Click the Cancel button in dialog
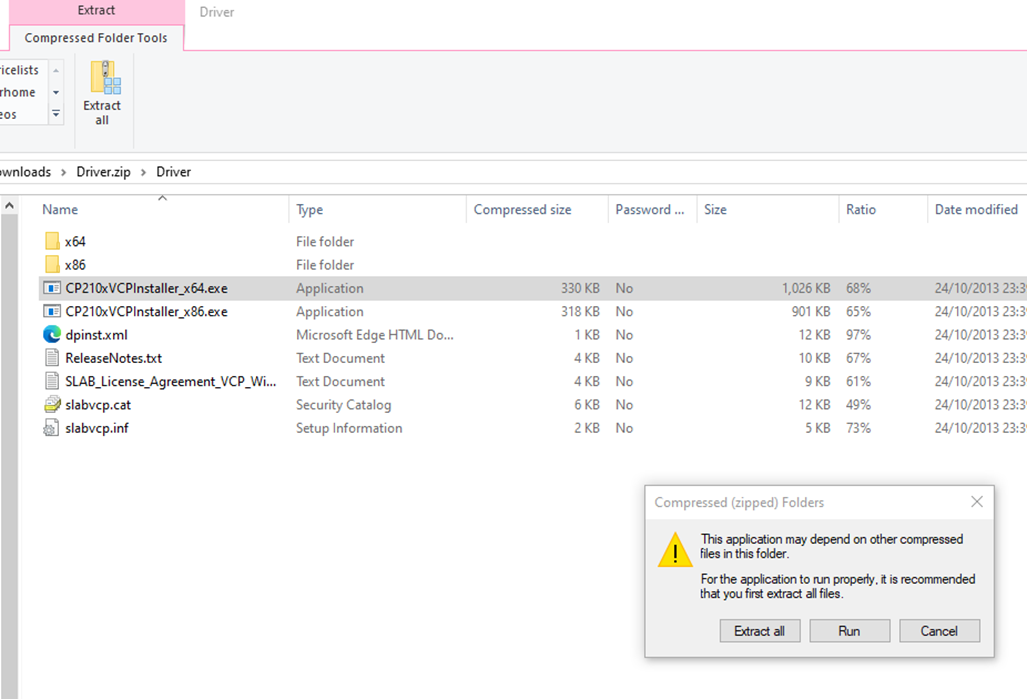Screen dimensions: 1027x699 (x=939, y=631)
